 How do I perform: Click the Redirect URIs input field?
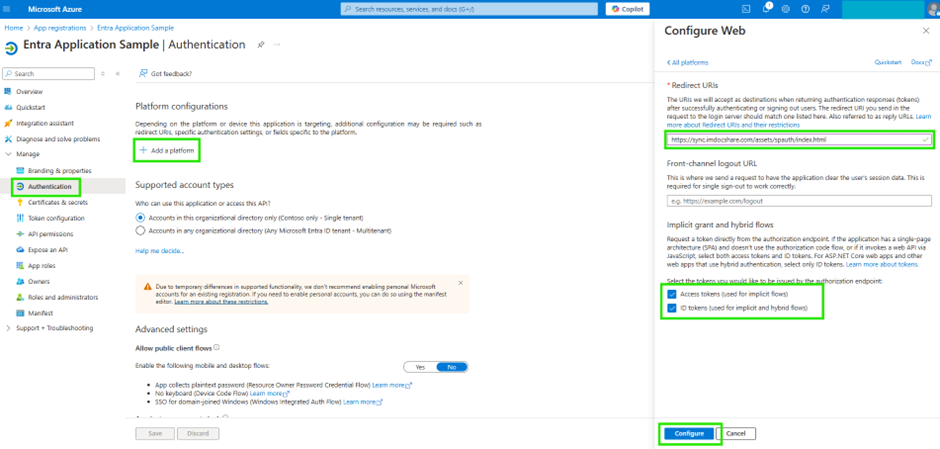(x=799, y=140)
